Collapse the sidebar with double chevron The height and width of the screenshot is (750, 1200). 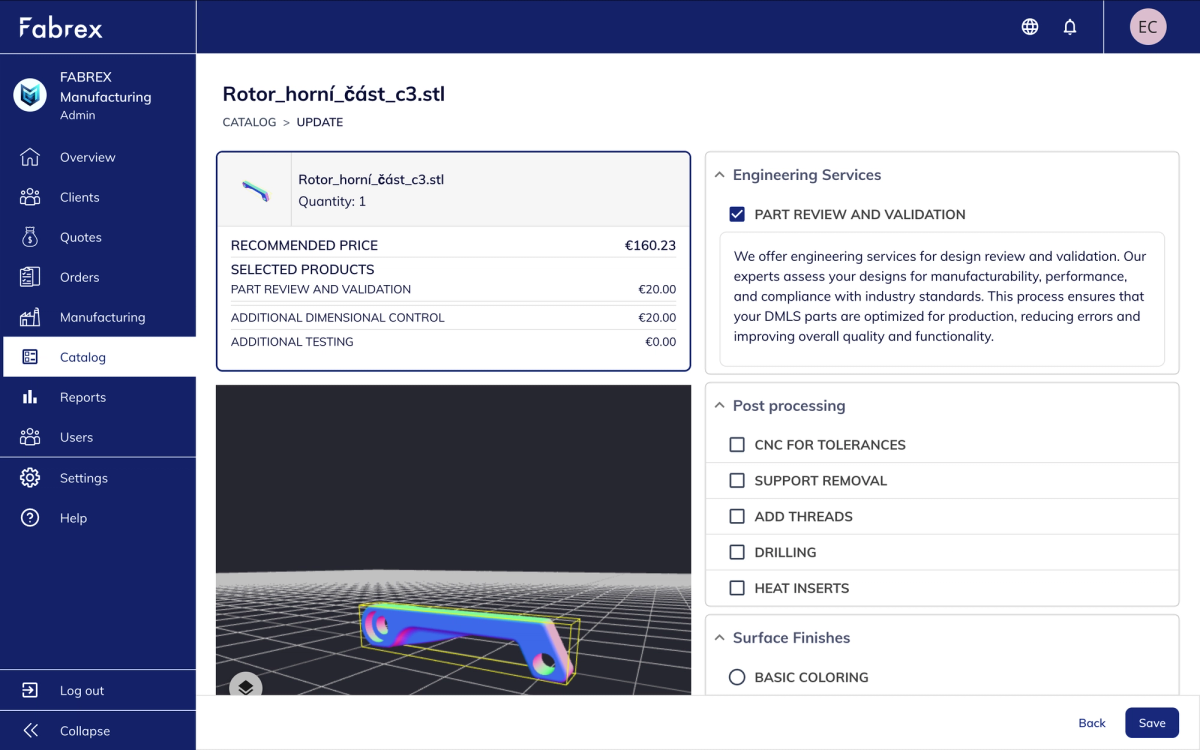[x=30, y=731]
